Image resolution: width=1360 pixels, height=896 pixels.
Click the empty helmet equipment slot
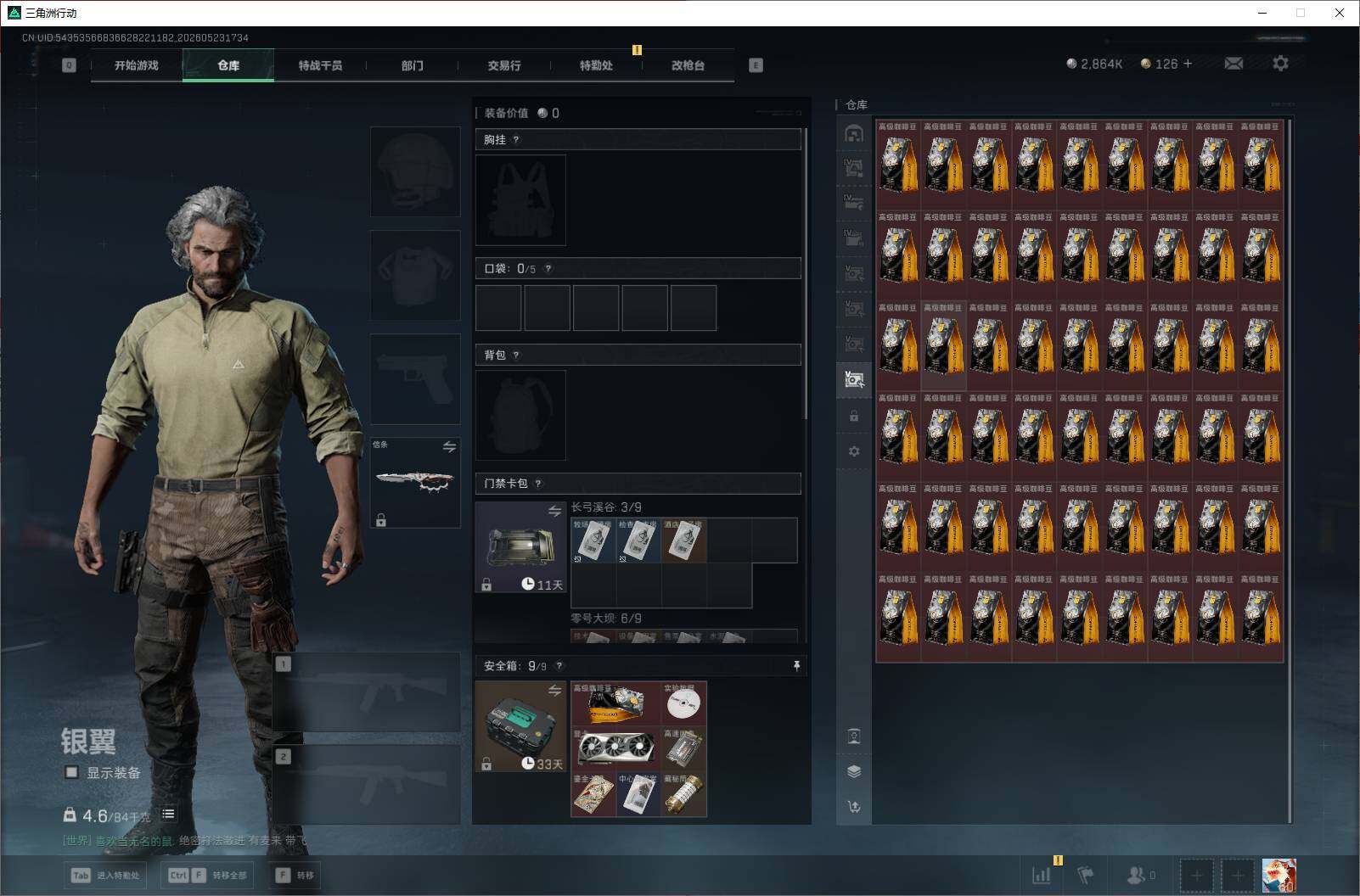415,171
